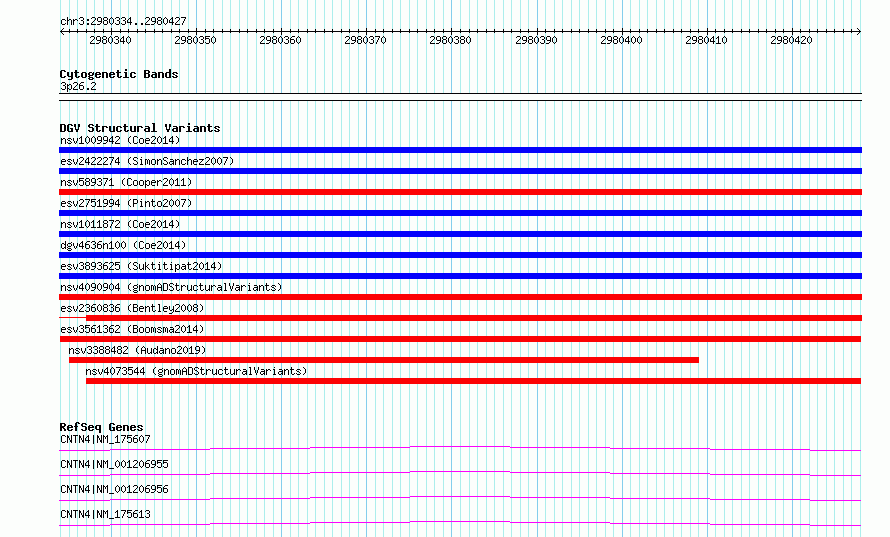Screen dimensions: 890x537
Task: Select the magenta line under CNTN4|NM_175613
Action: [x=460, y=523]
